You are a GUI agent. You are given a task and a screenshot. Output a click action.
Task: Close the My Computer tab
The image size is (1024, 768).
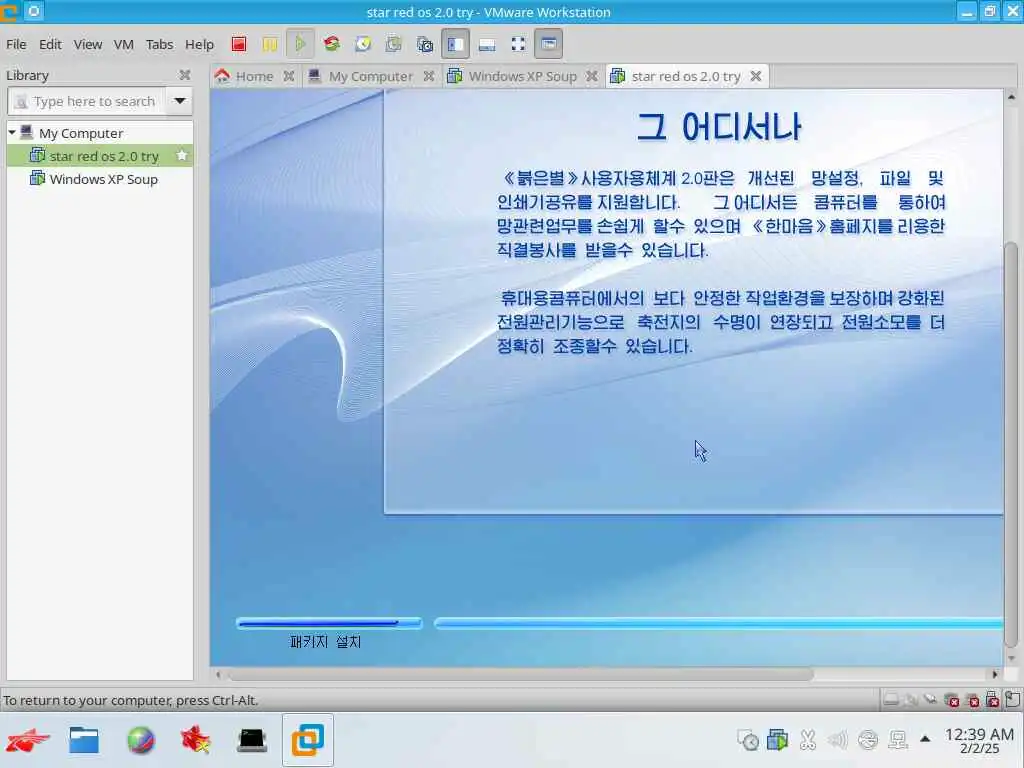[428, 76]
